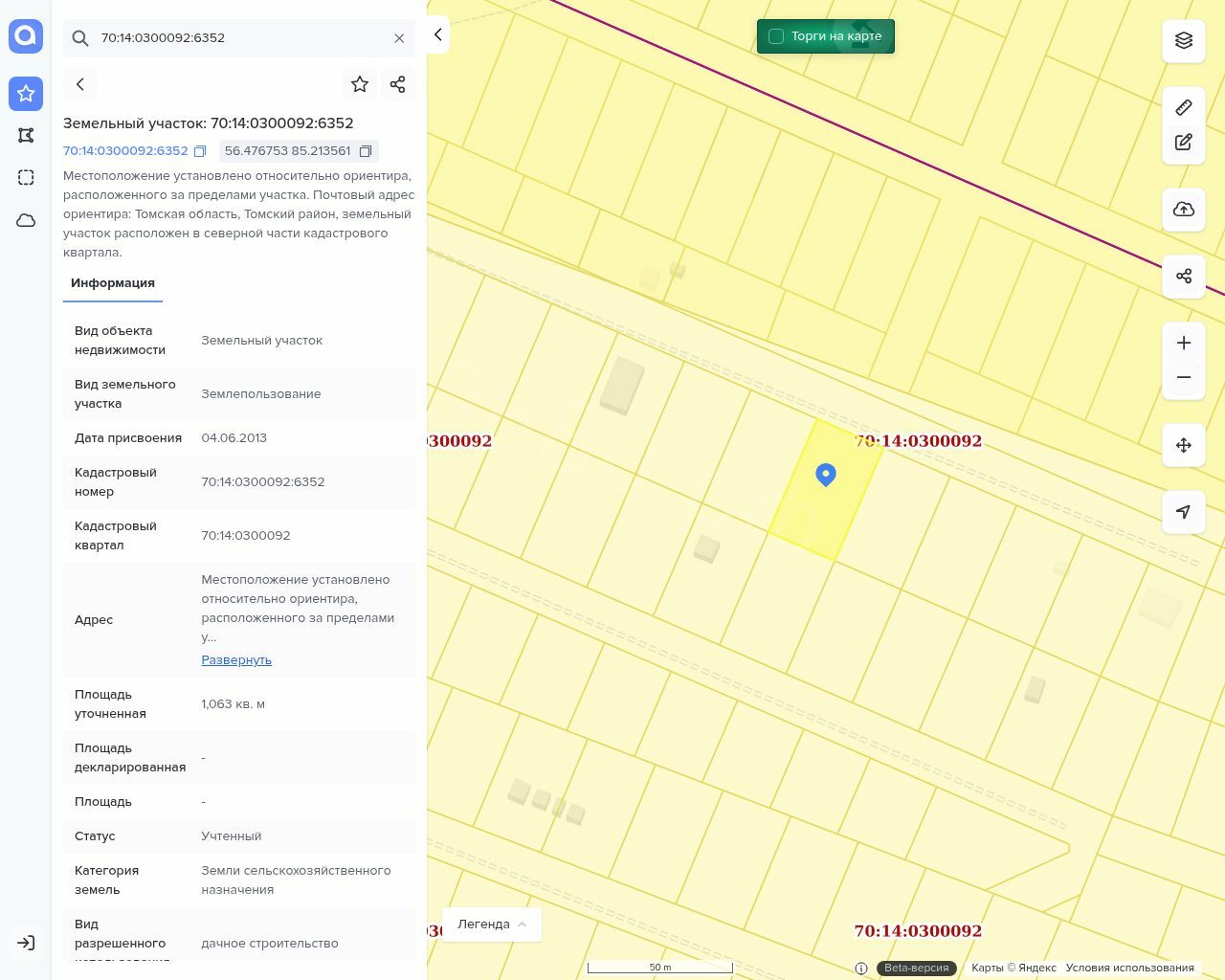Add parcel to favorites with star
The width and height of the screenshot is (1225, 980).
(x=360, y=84)
